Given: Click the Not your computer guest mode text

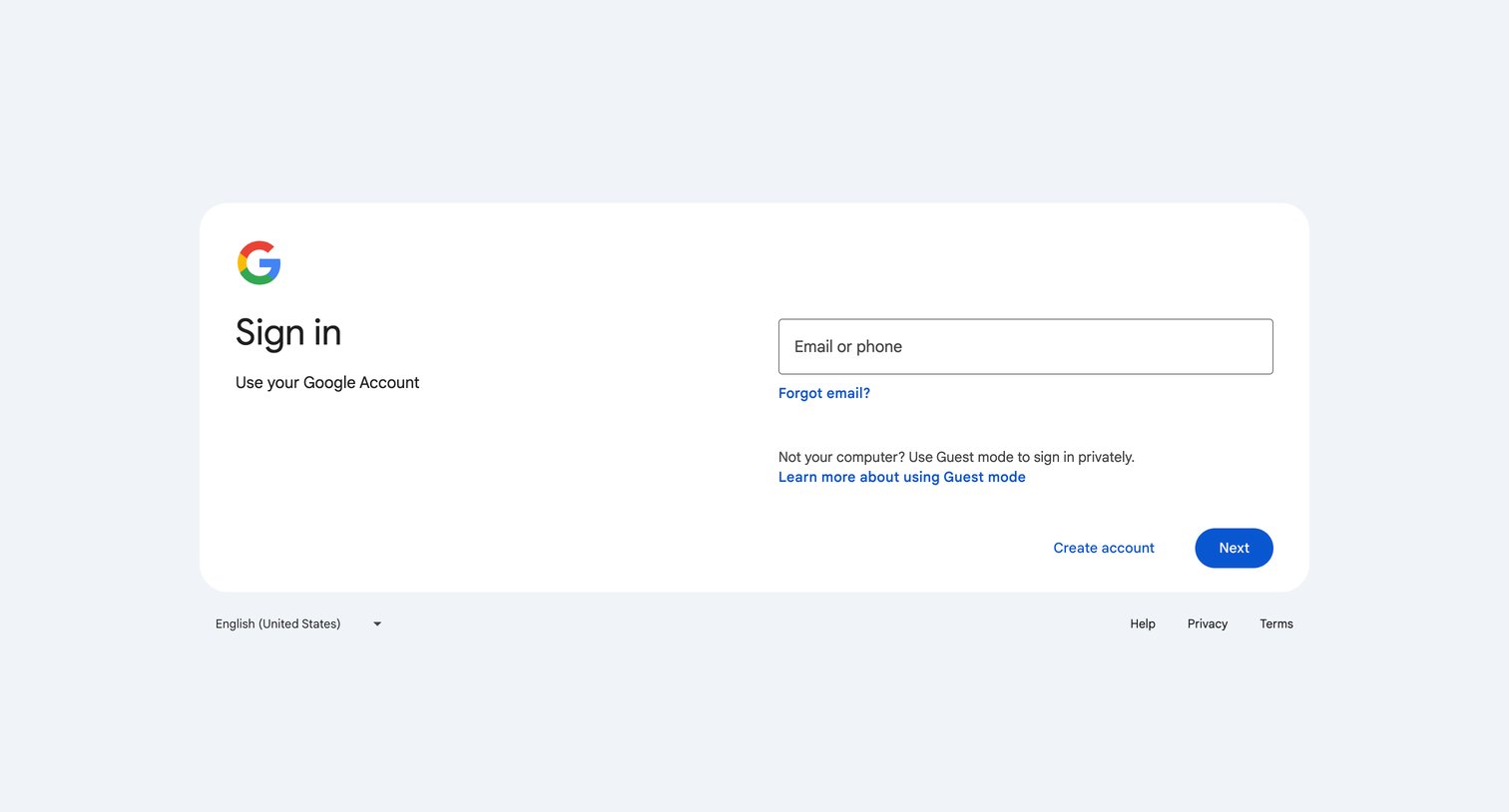Looking at the screenshot, I should pyautogui.click(x=956, y=457).
